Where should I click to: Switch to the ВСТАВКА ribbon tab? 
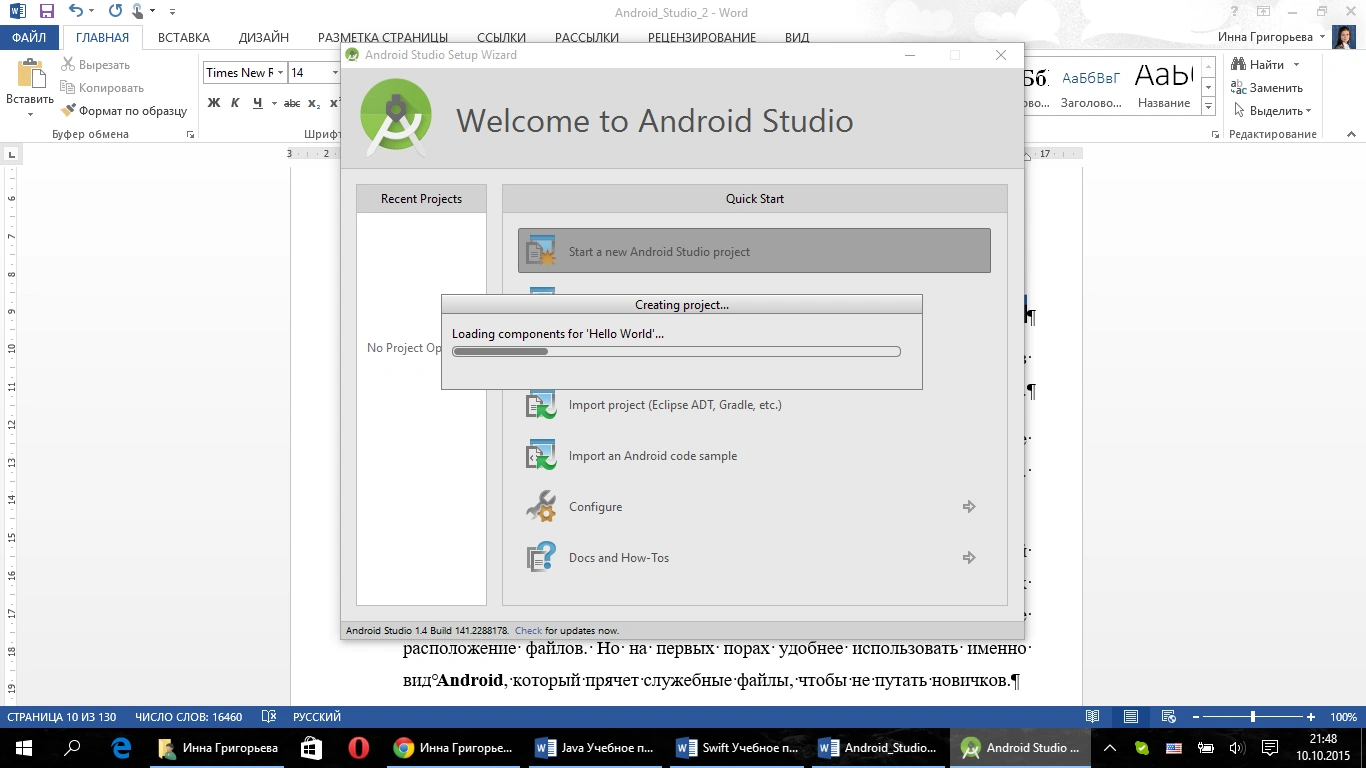184,38
